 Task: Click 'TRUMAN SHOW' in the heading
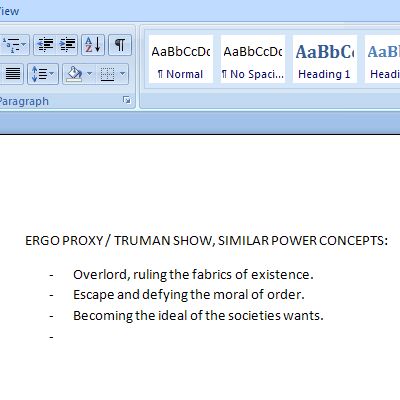163,241
